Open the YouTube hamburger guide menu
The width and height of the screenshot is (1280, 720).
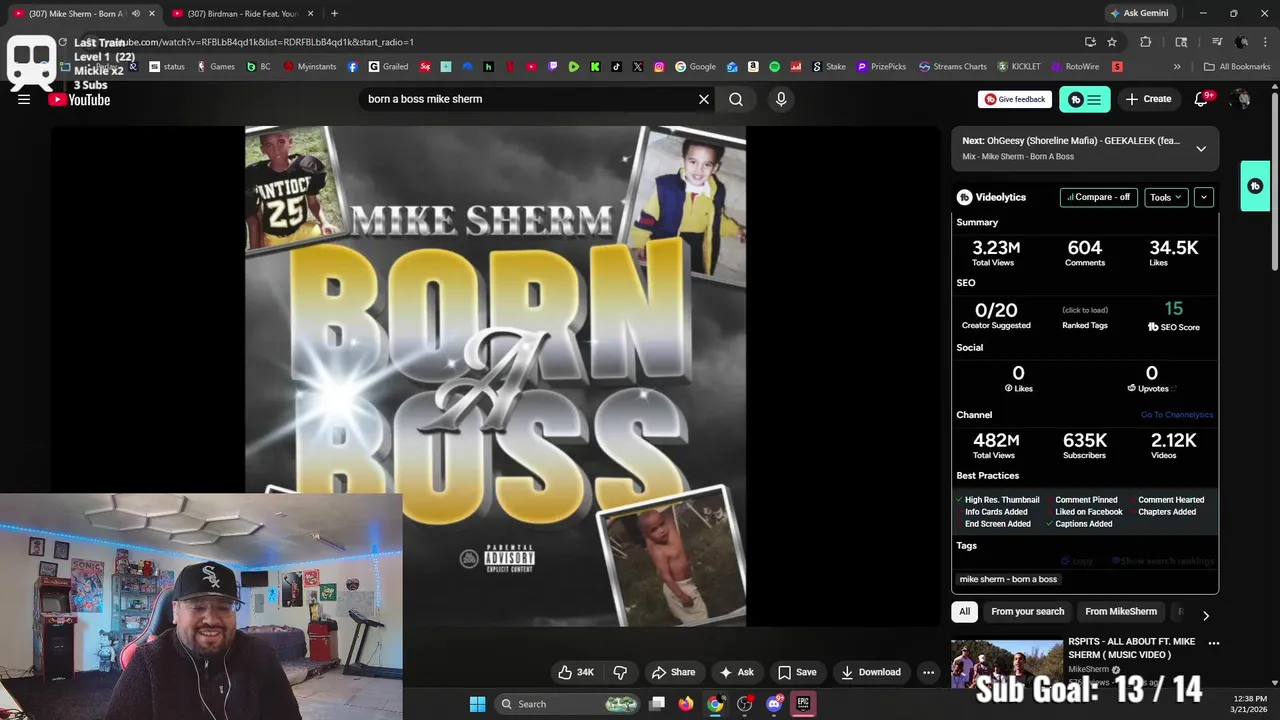click(24, 99)
